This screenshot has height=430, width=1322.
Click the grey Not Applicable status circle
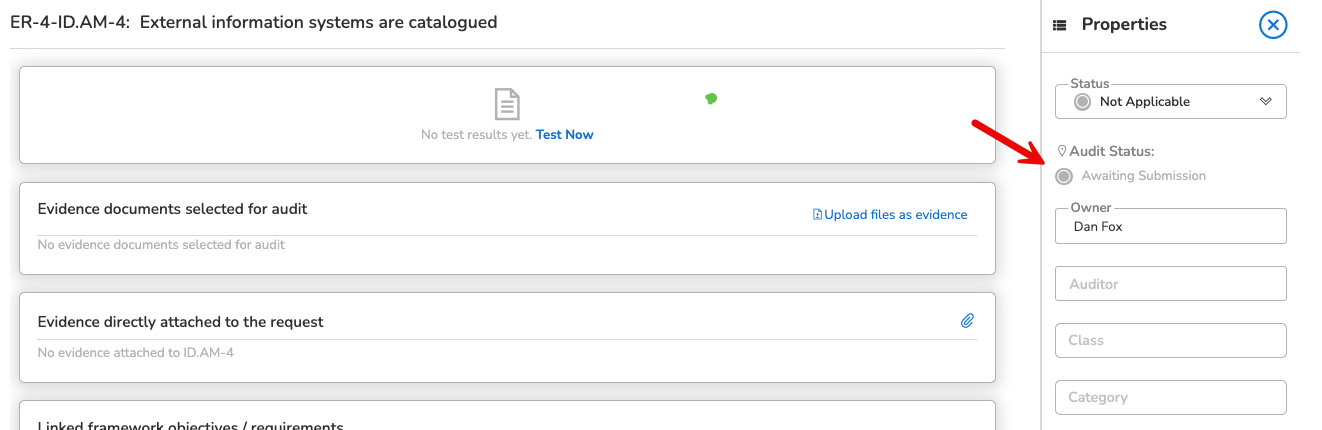pyautogui.click(x=1082, y=102)
